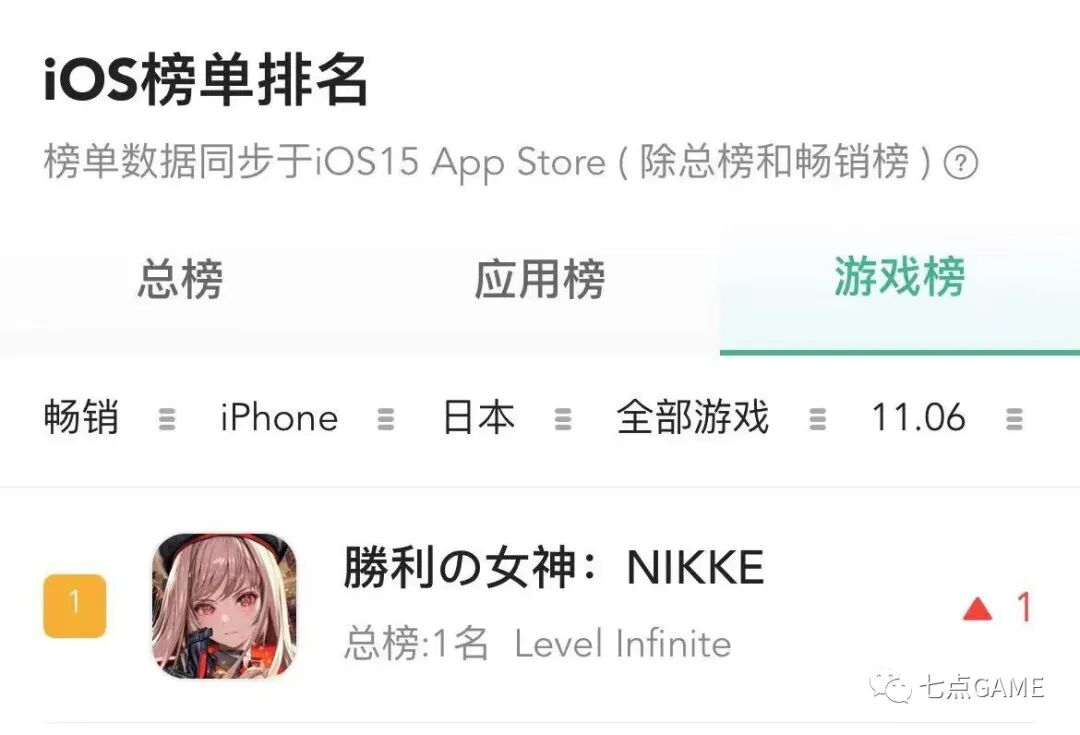Select the 游戏榜 tab
The image size is (1080, 735).
(x=900, y=277)
